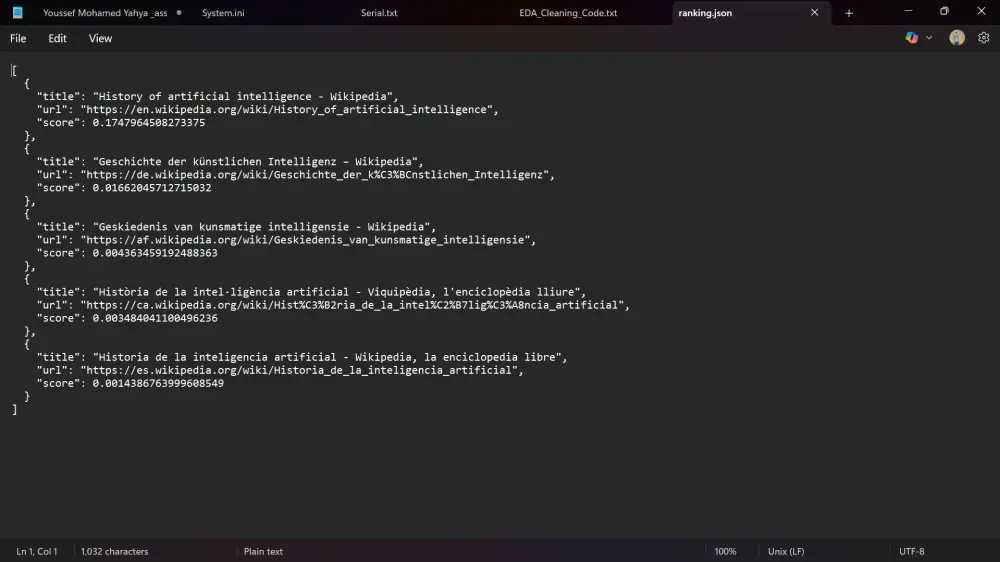
Task: Switch to the System.ini tab
Action: [223, 13]
